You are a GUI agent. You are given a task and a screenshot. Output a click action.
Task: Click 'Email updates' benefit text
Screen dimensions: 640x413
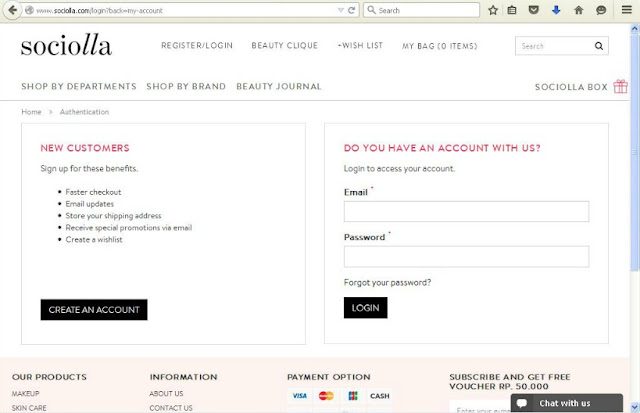[89, 204]
